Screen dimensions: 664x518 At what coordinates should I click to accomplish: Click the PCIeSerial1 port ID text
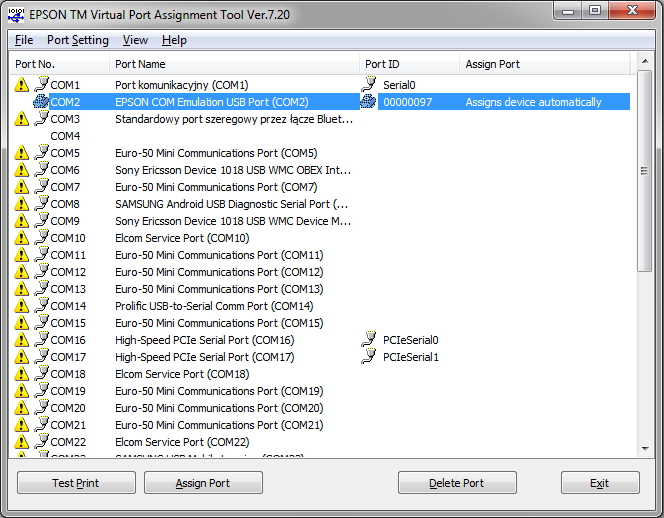pos(411,357)
